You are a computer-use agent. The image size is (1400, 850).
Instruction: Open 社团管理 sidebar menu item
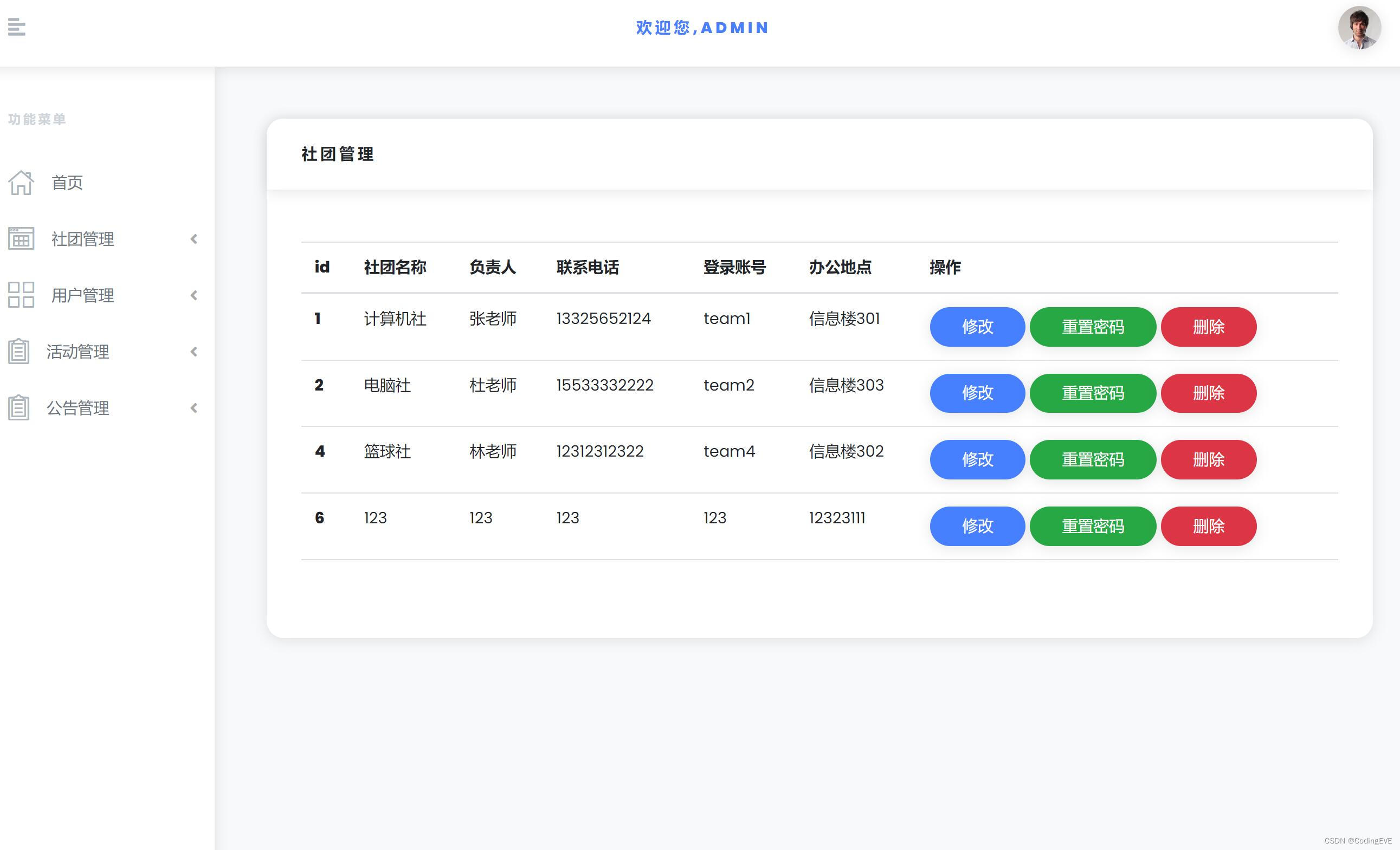[82, 239]
